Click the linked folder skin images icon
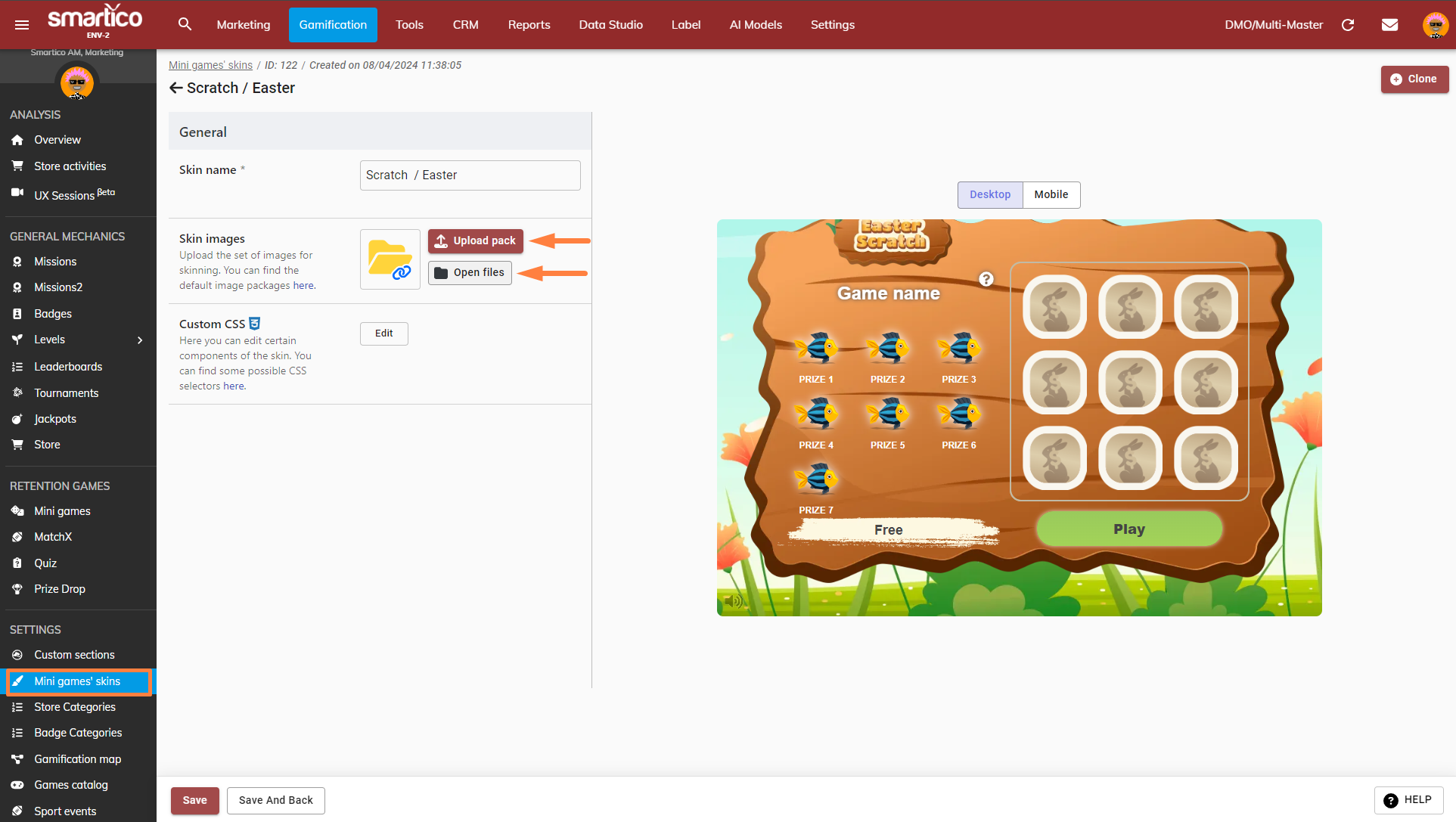Image resolution: width=1456 pixels, height=822 pixels. point(390,259)
